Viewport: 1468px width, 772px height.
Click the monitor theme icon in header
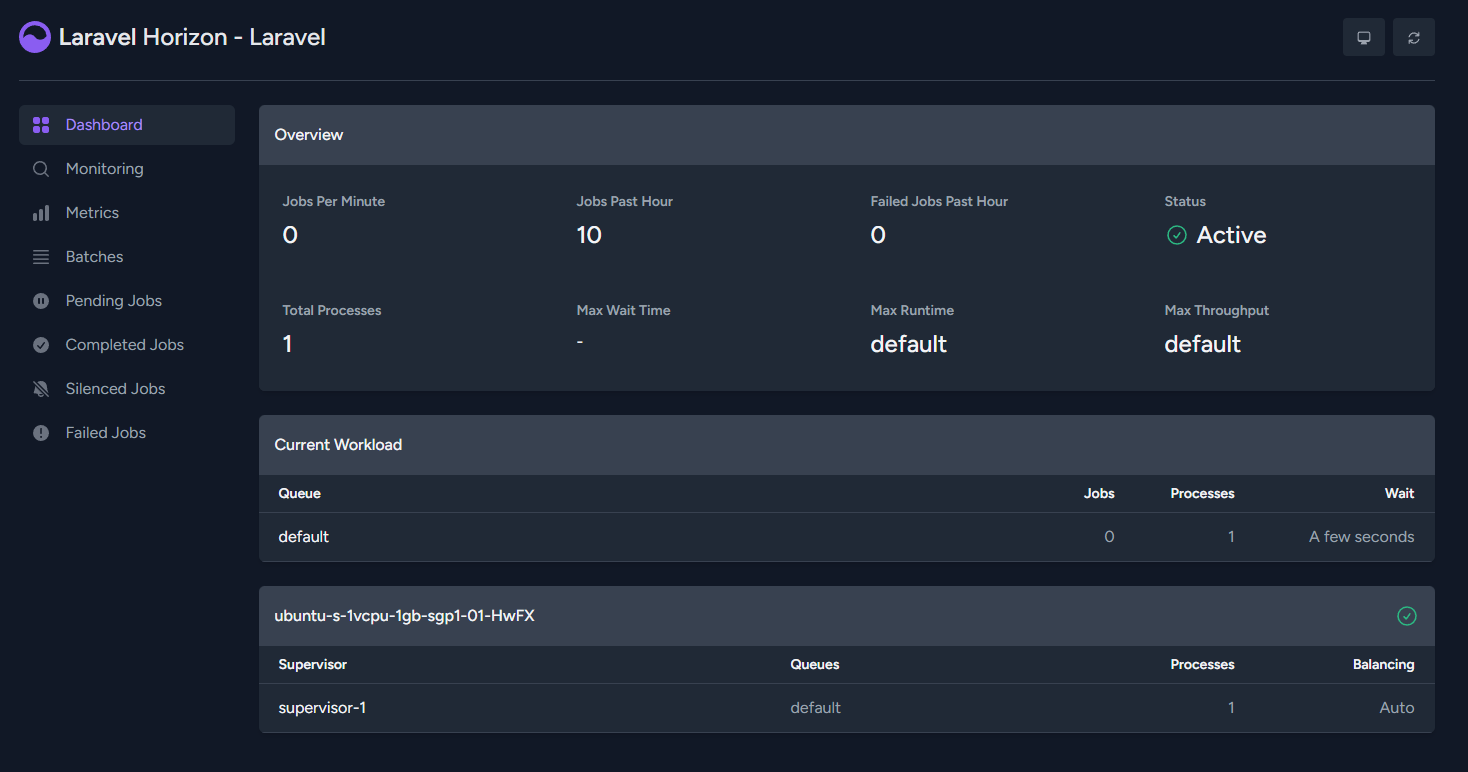pyautogui.click(x=1363, y=37)
